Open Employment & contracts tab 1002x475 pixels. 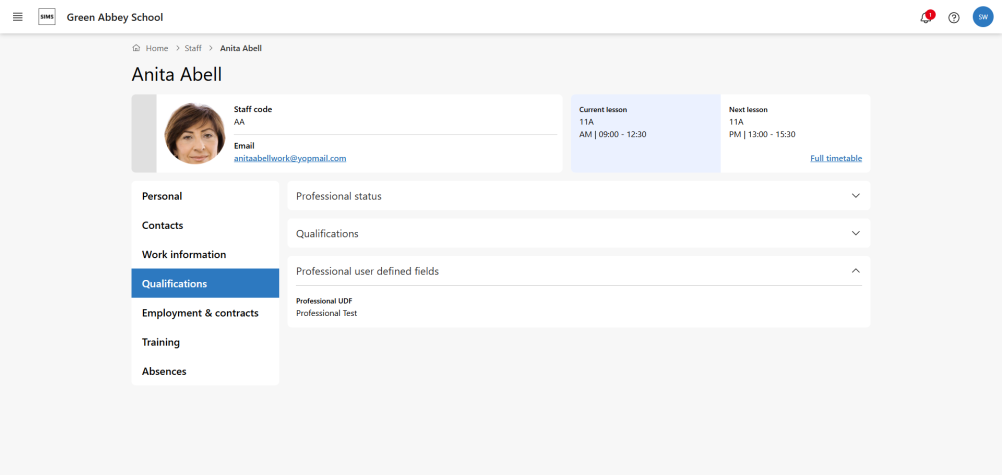coord(200,313)
